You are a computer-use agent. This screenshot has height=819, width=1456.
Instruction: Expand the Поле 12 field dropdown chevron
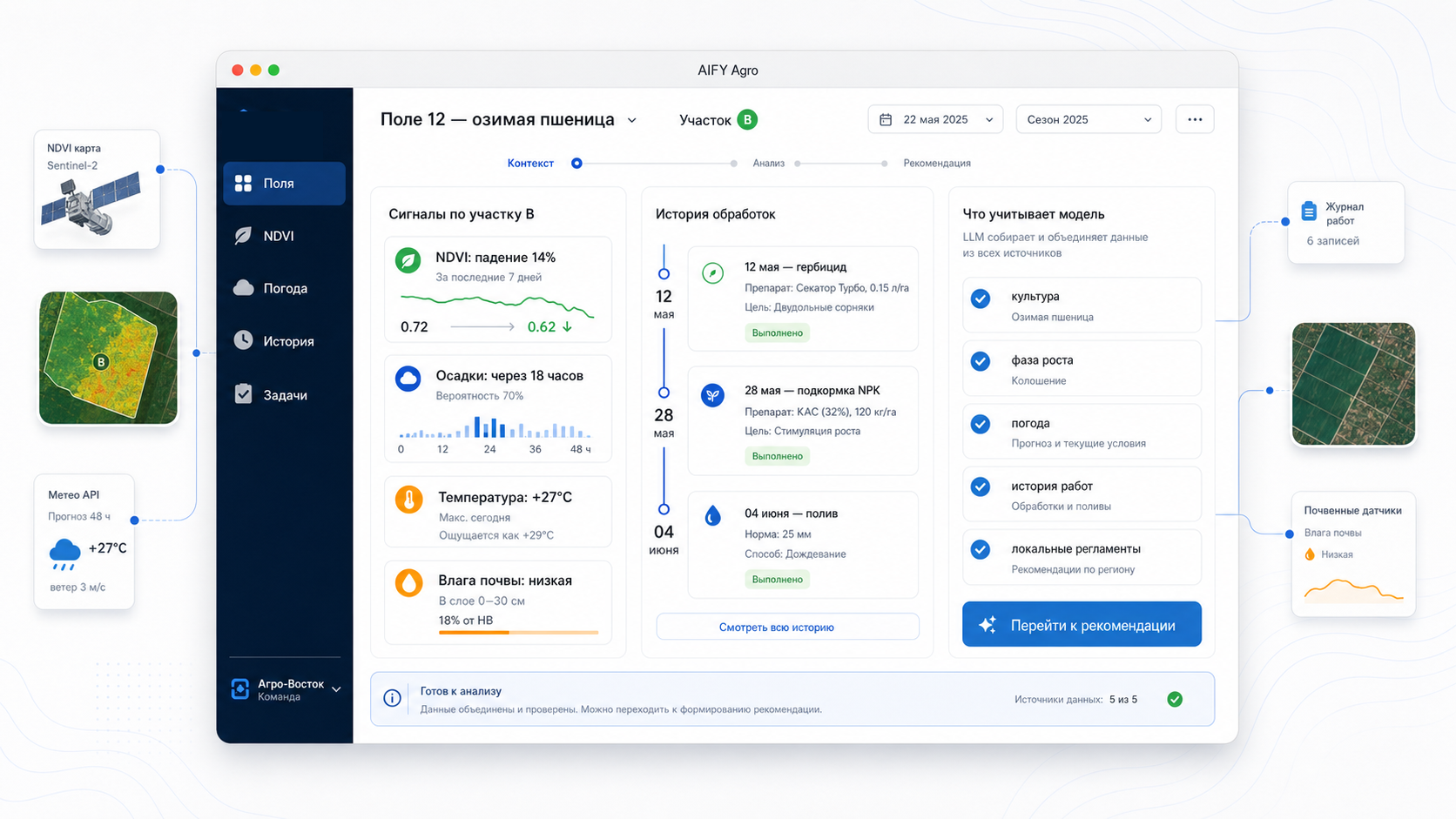(632, 120)
